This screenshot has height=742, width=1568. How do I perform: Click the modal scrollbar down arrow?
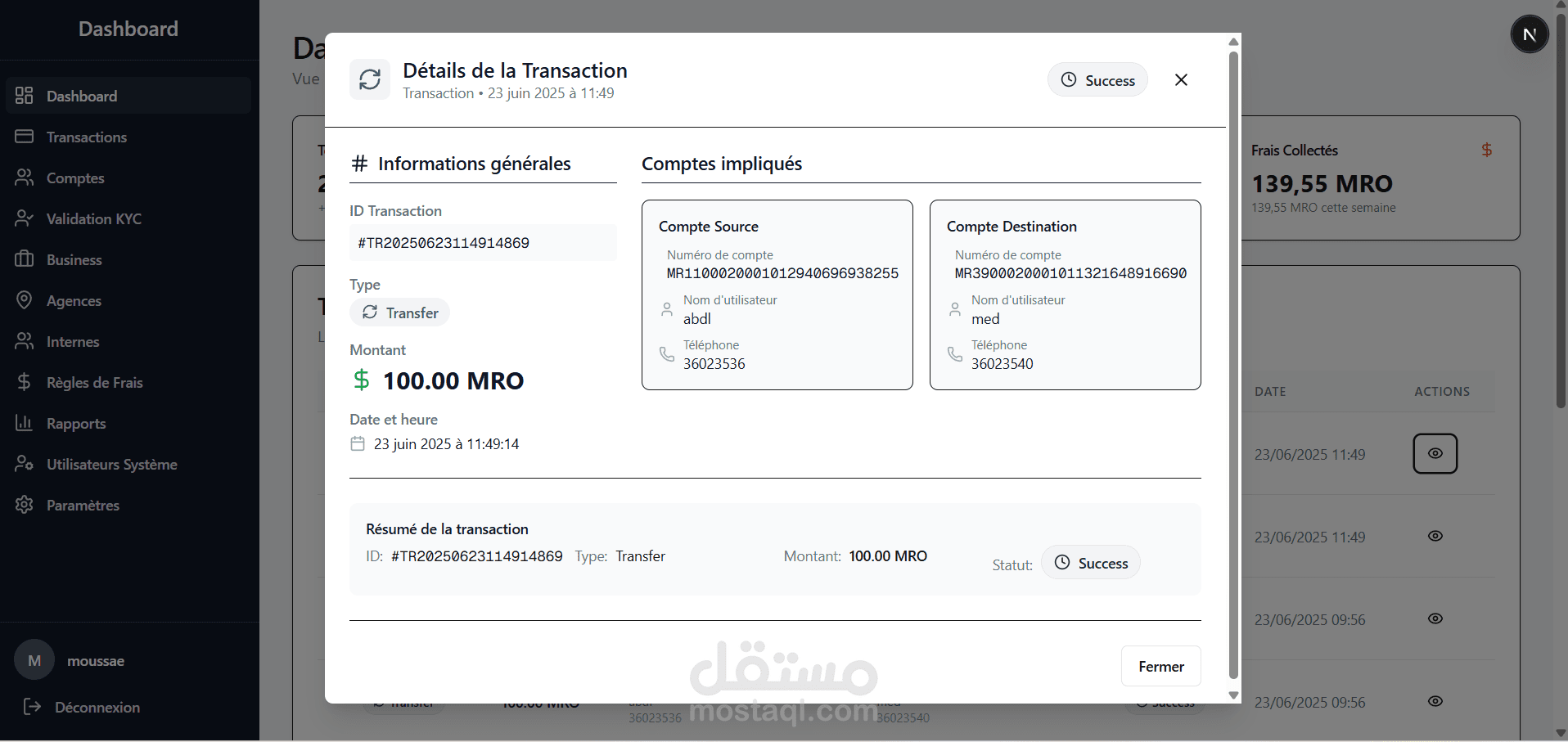pyautogui.click(x=1233, y=695)
